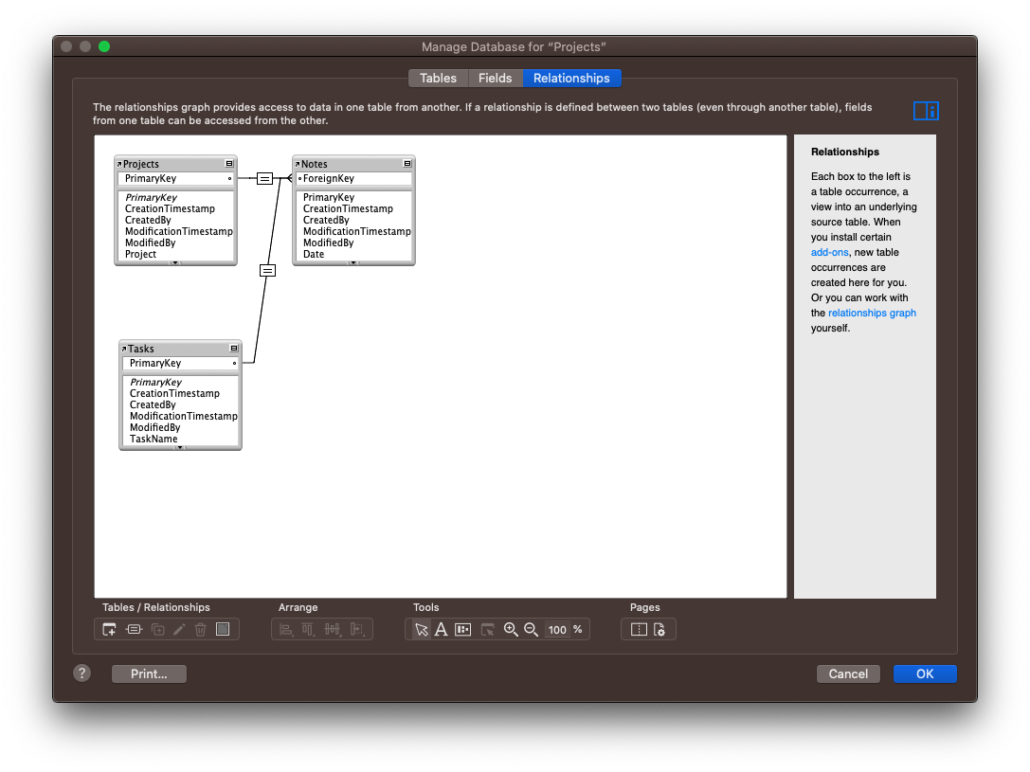1030x772 pixels.
Task: Click the zoom percentage field
Action: (557, 629)
